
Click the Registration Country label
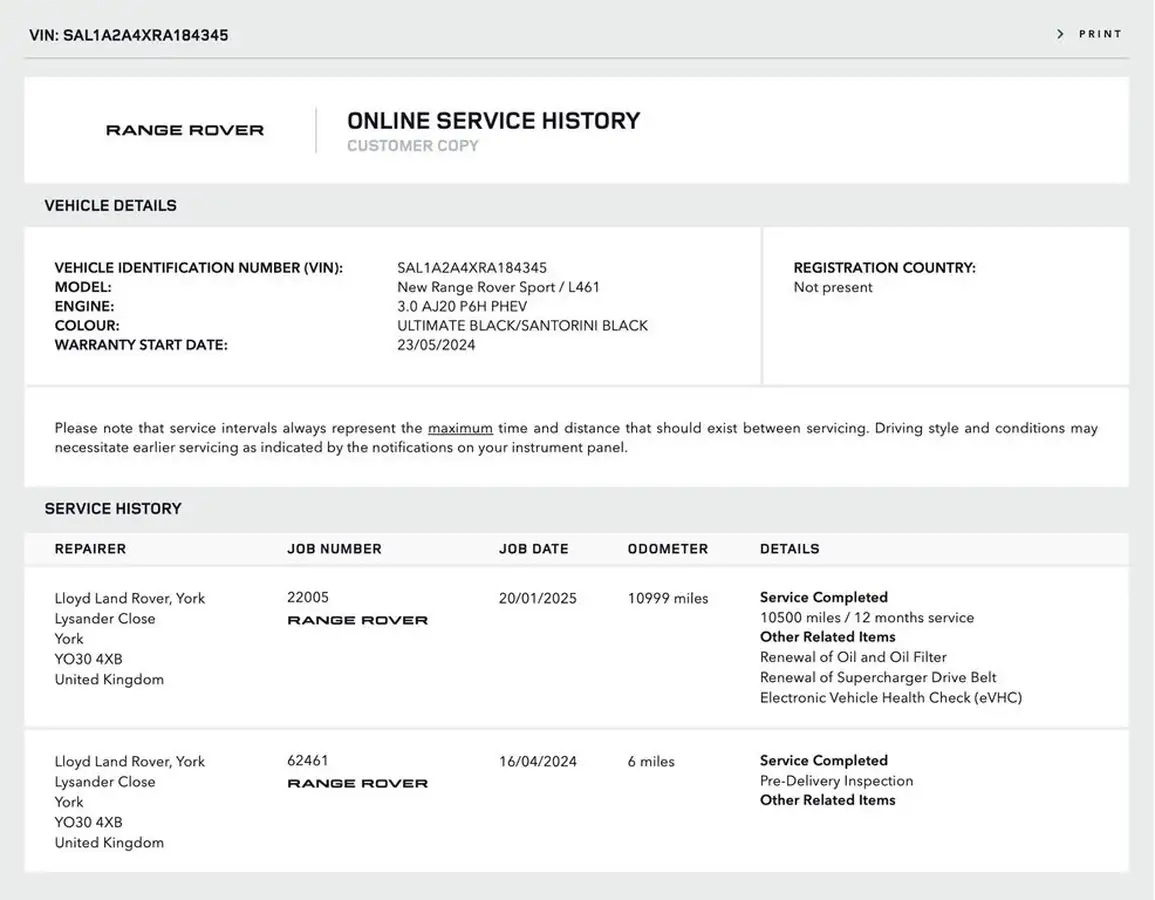[x=885, y=268]
